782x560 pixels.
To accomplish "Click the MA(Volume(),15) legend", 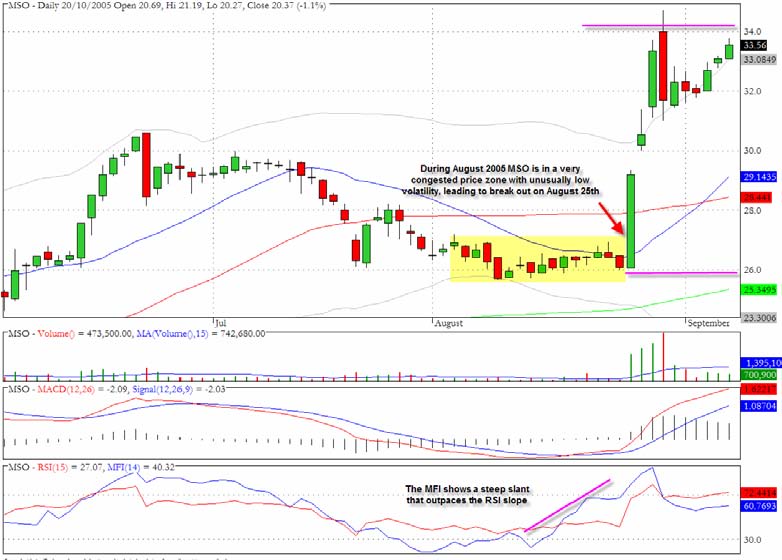I will point(172,334).
